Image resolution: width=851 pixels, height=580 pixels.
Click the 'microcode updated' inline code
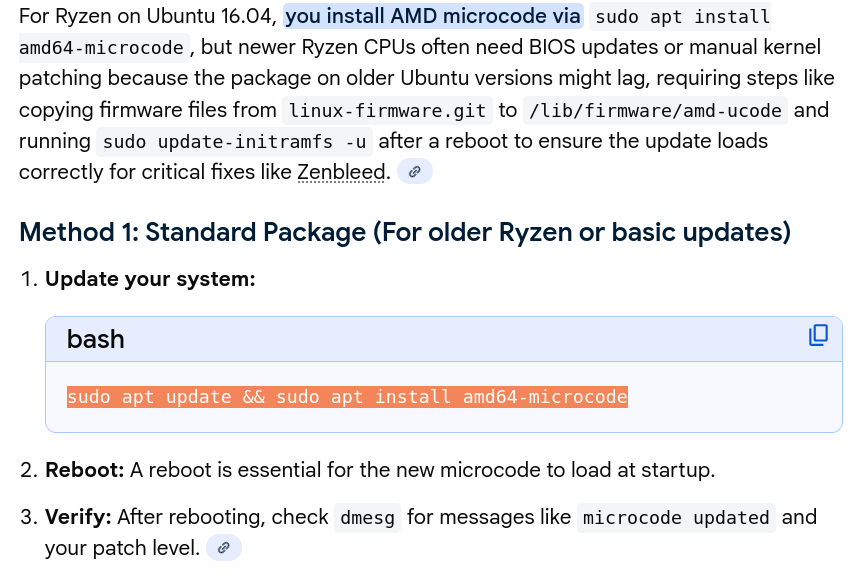click(676, 518)
